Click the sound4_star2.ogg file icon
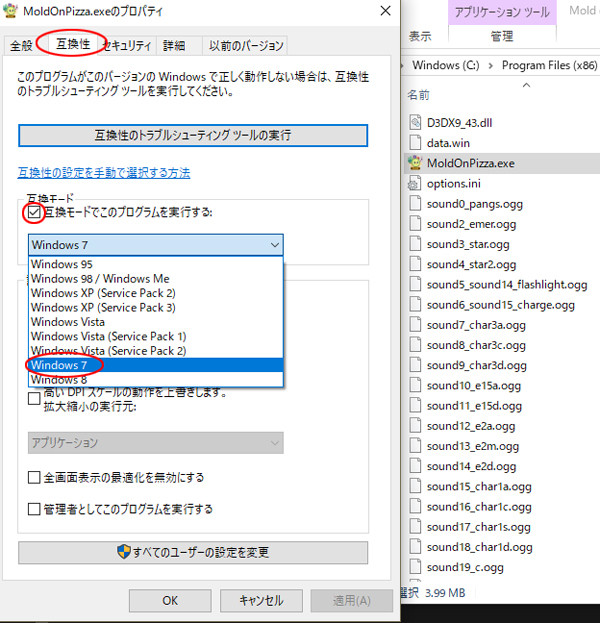 click(415, 264)
